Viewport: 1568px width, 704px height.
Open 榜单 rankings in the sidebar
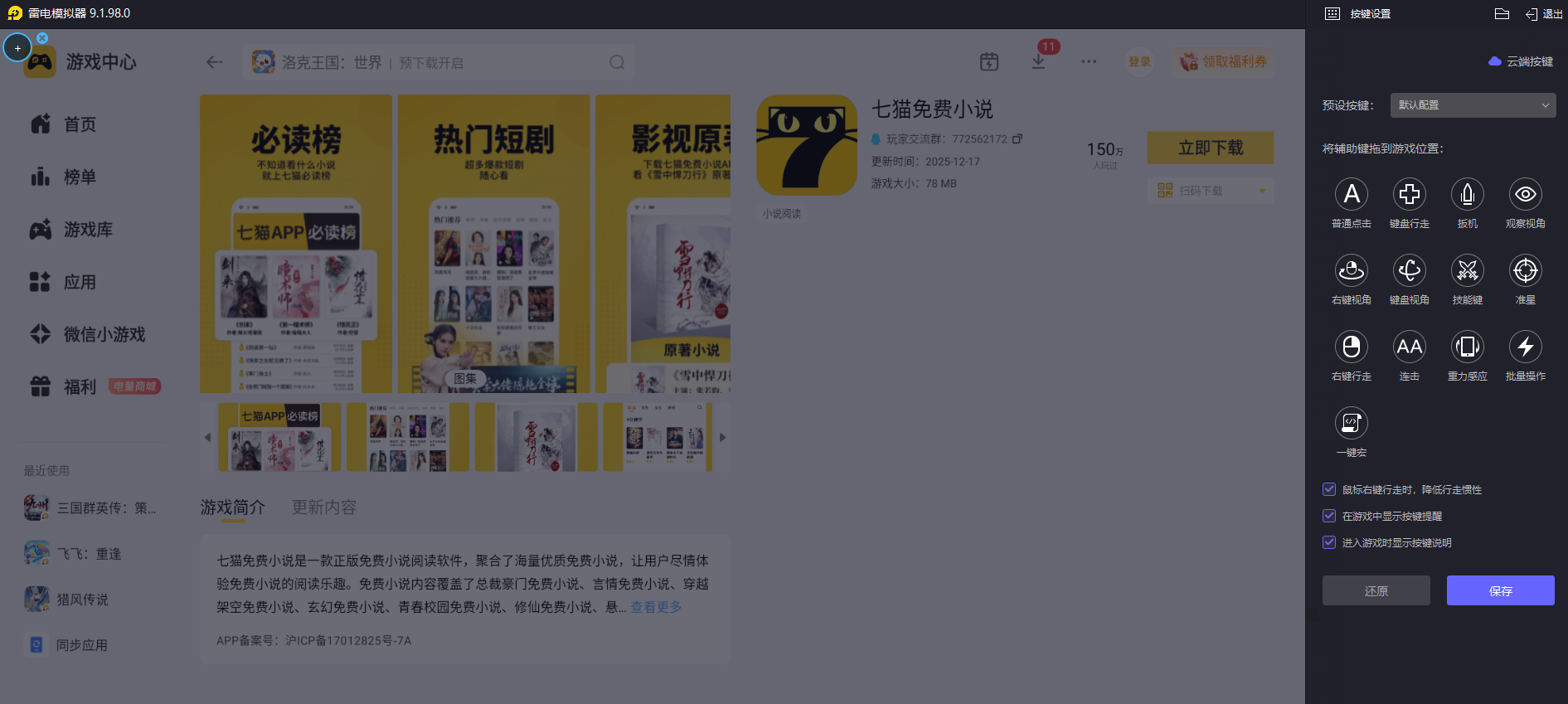64,177
